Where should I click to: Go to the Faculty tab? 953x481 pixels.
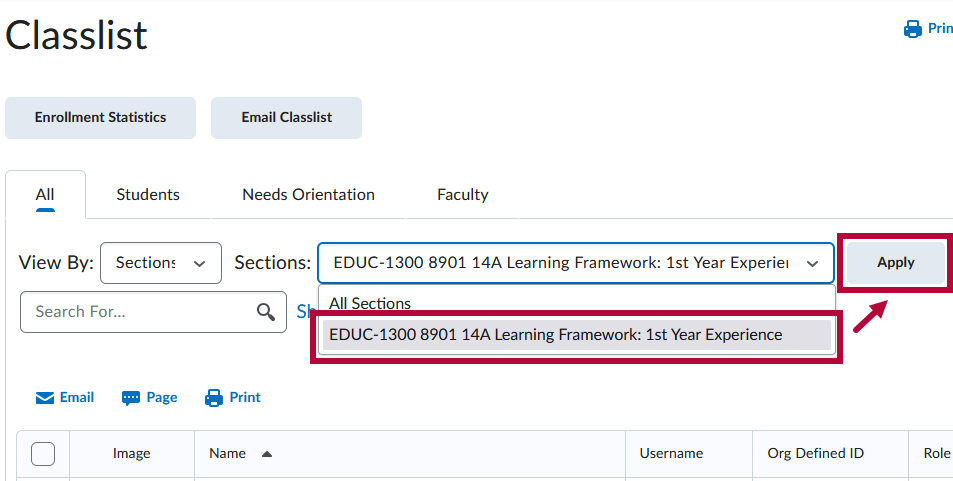click(x=462, y=195)
